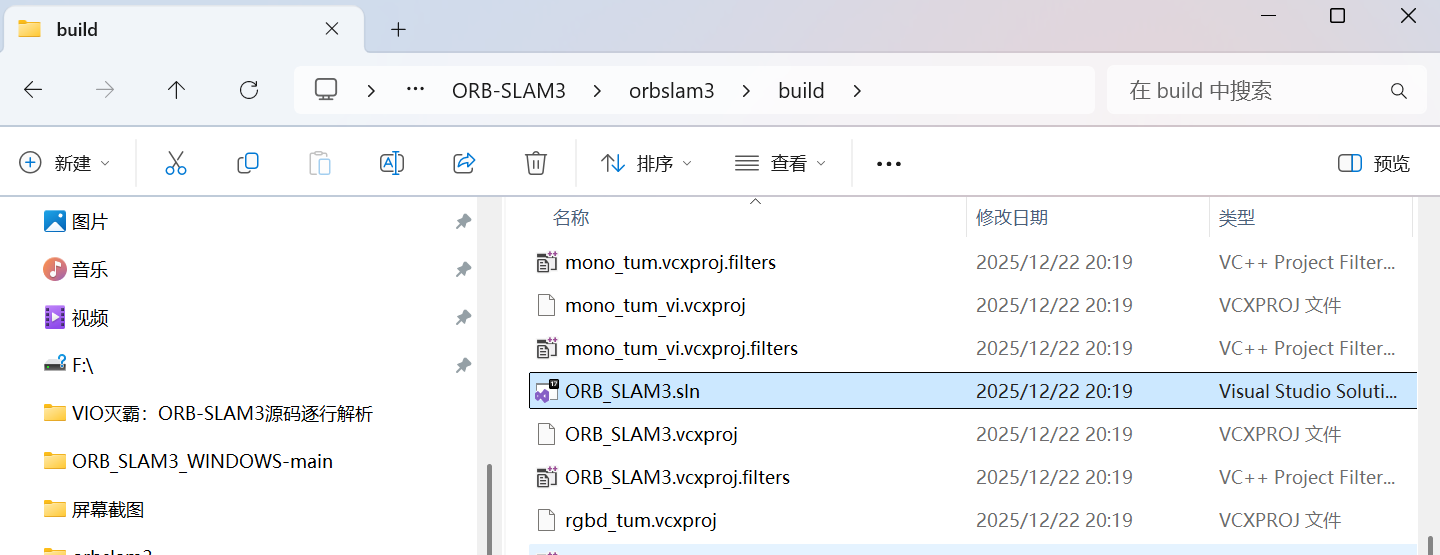Image resolution: width=1440 pixels, height=555 pixels.
Task: Click the Cut scissors icon
Action: (x=176, y=163)
